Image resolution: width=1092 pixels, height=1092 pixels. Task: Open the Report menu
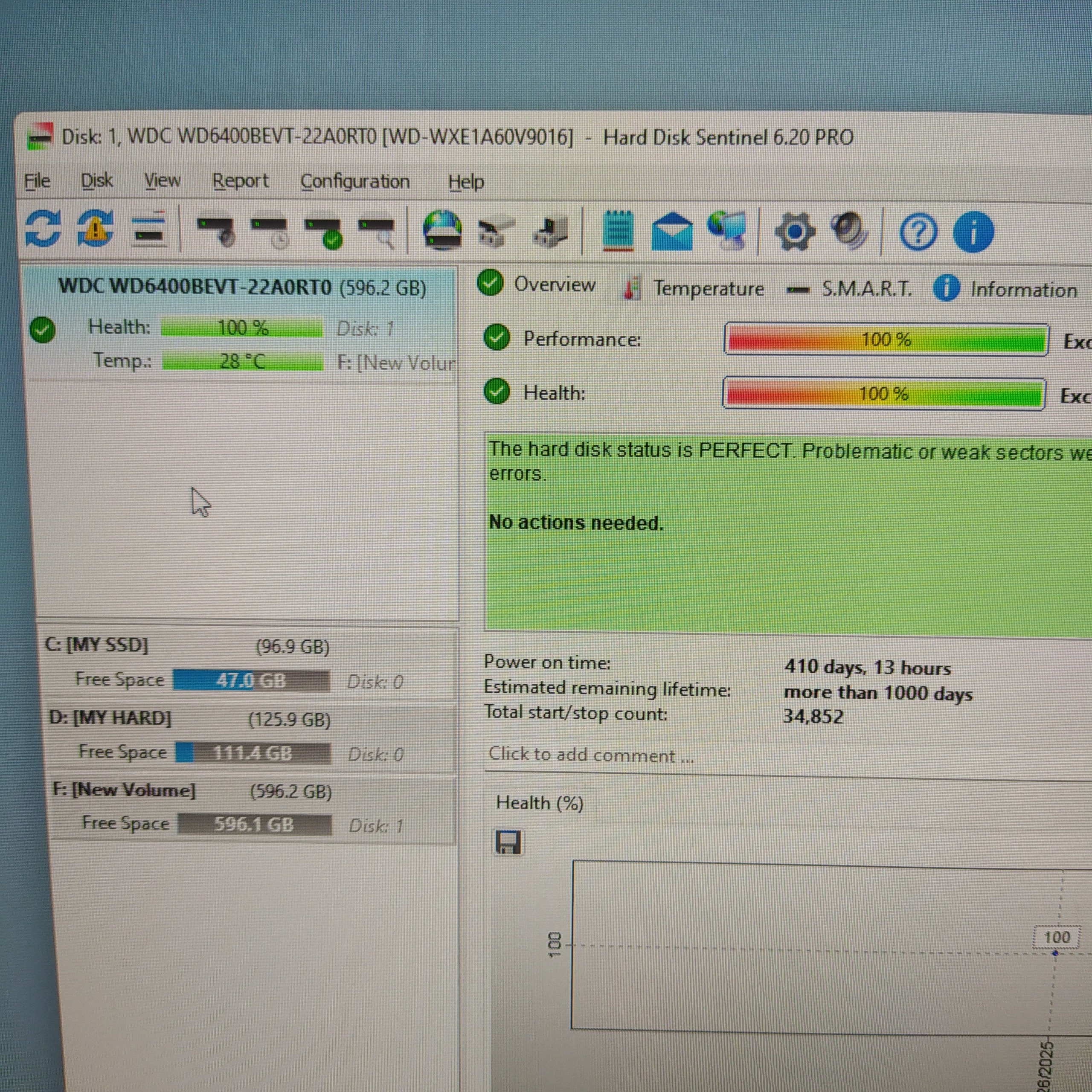tap(240, 181)
